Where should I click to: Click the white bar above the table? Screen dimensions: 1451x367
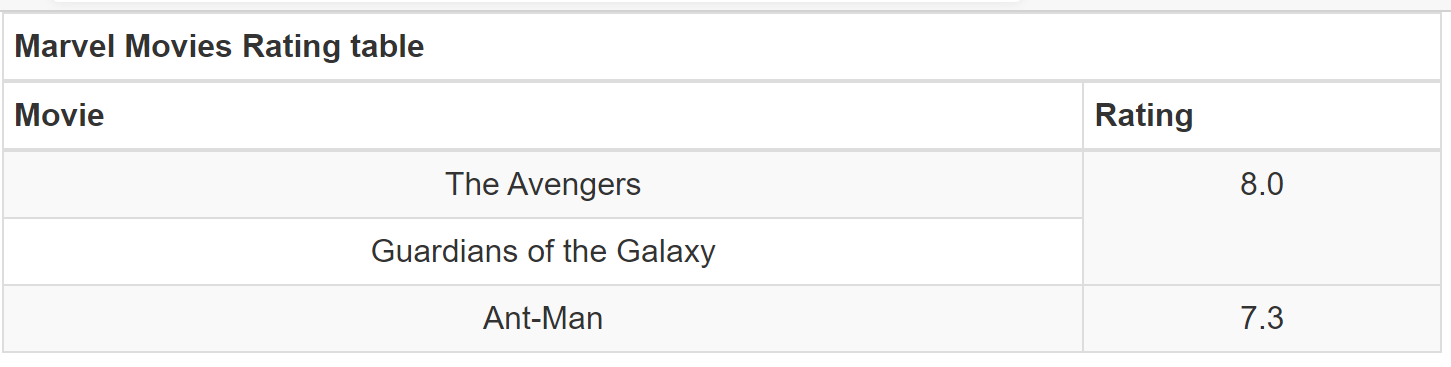pyautogui.click(x=535, y=3)
